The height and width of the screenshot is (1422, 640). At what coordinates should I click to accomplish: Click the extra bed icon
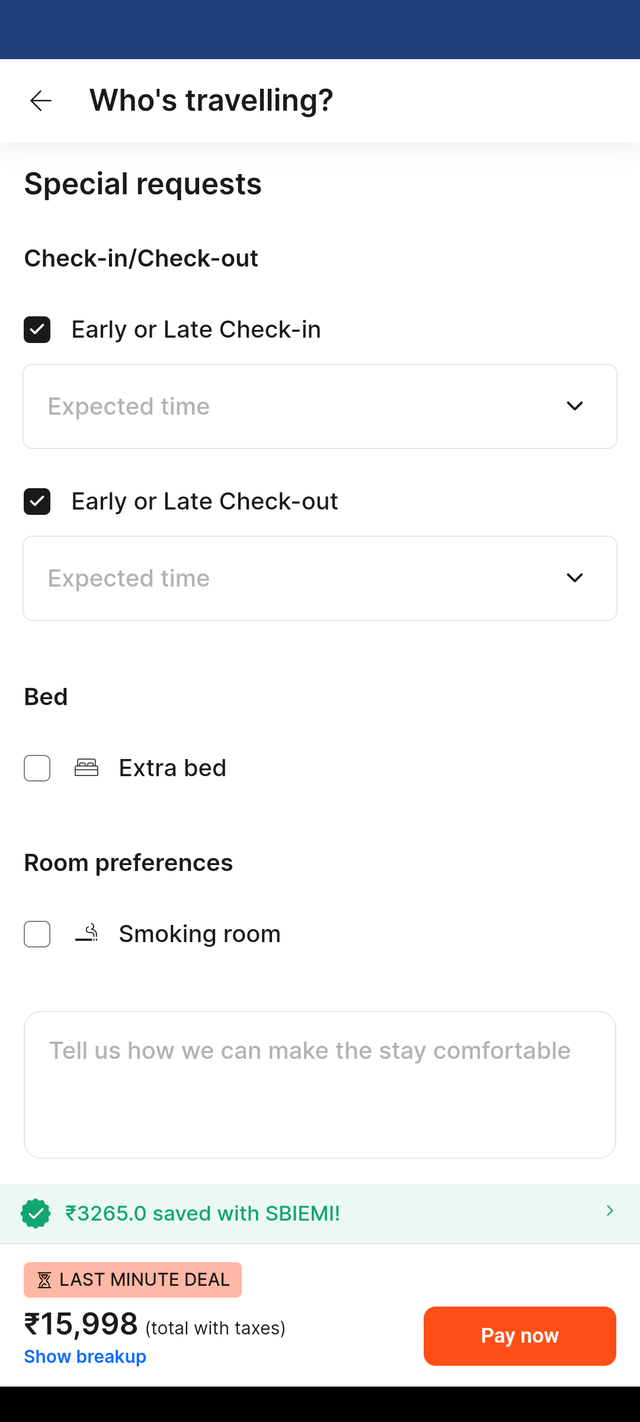pos(87,768)
